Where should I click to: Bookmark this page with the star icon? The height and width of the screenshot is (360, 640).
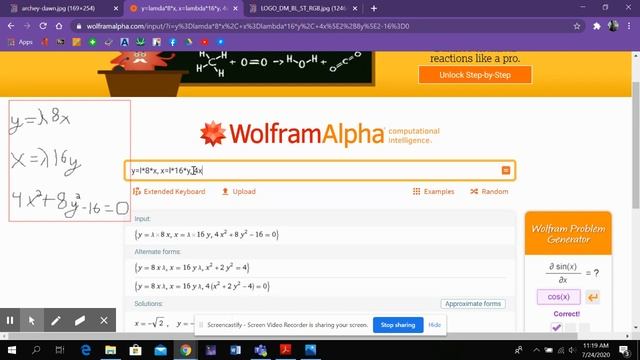(x=577, y=26)
